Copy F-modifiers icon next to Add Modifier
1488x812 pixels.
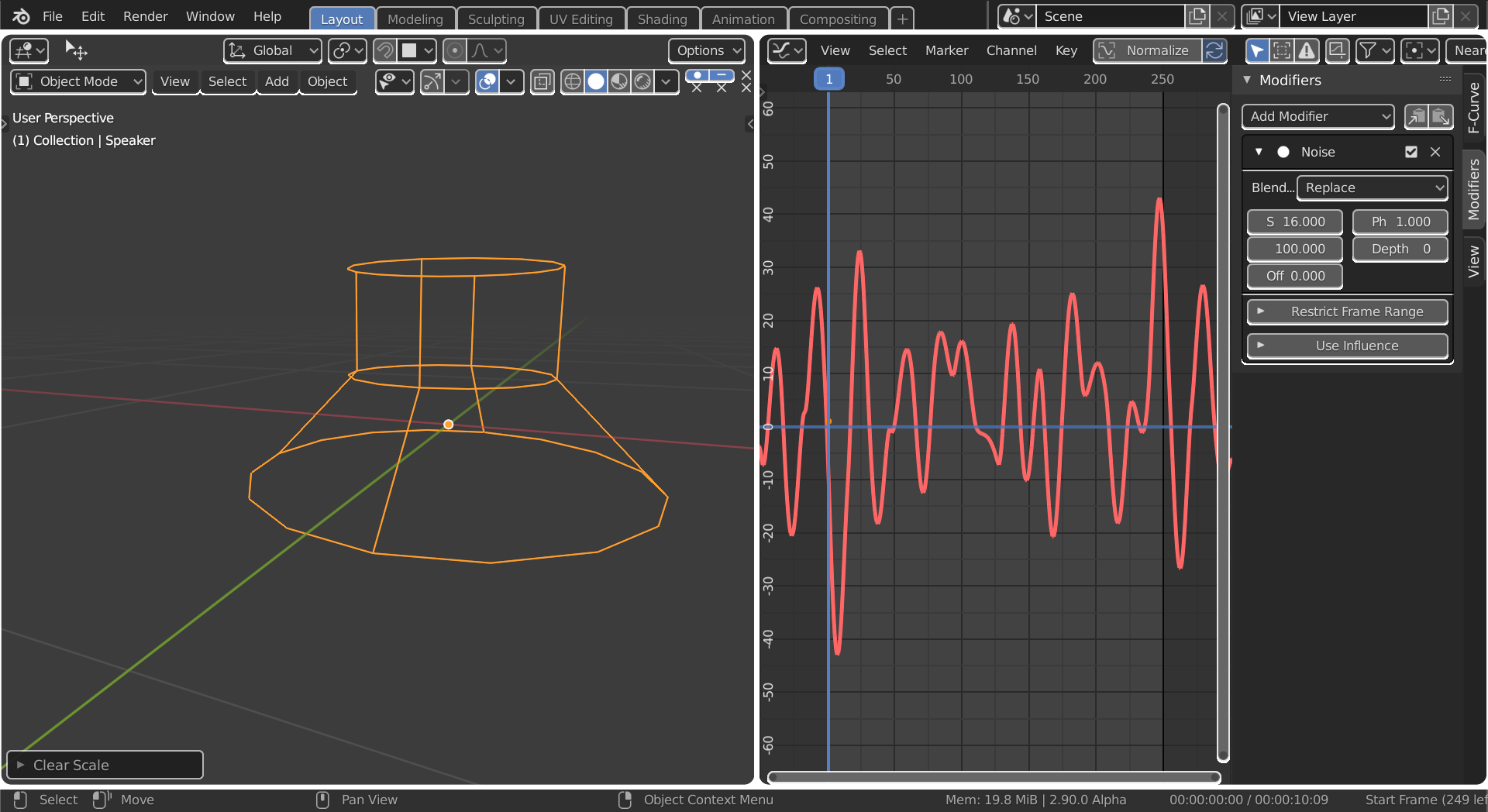(1417, 116)
